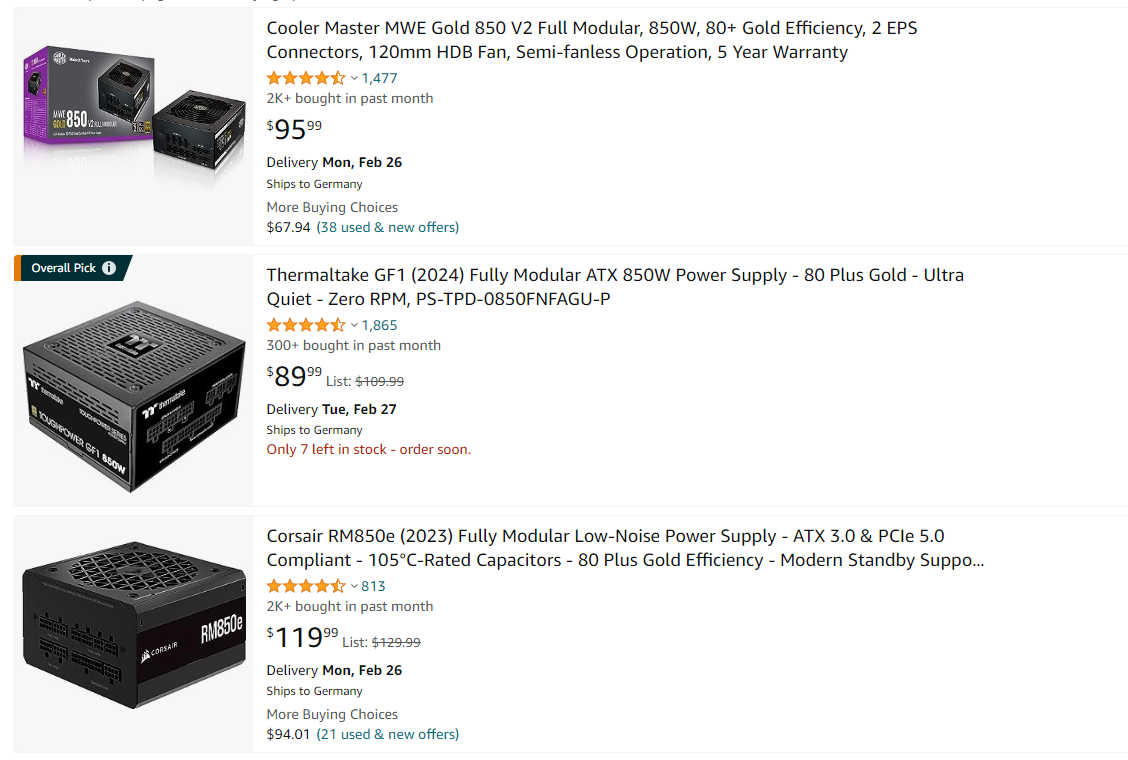
Task: Click the $95.99 Cooler Master price
Action: (294, 130)
